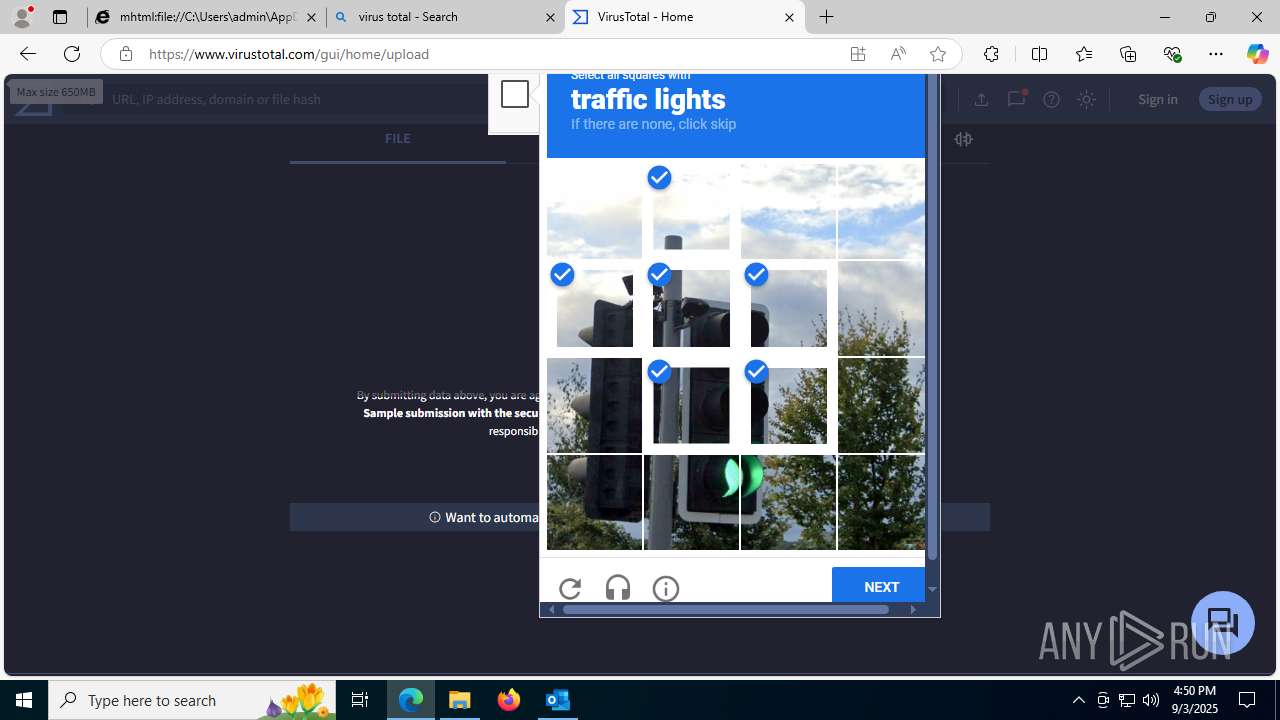Open the VirusTotal upload icon in the header
The image size is (1280, 720).
pyautogui.click(x=981, y=99)
